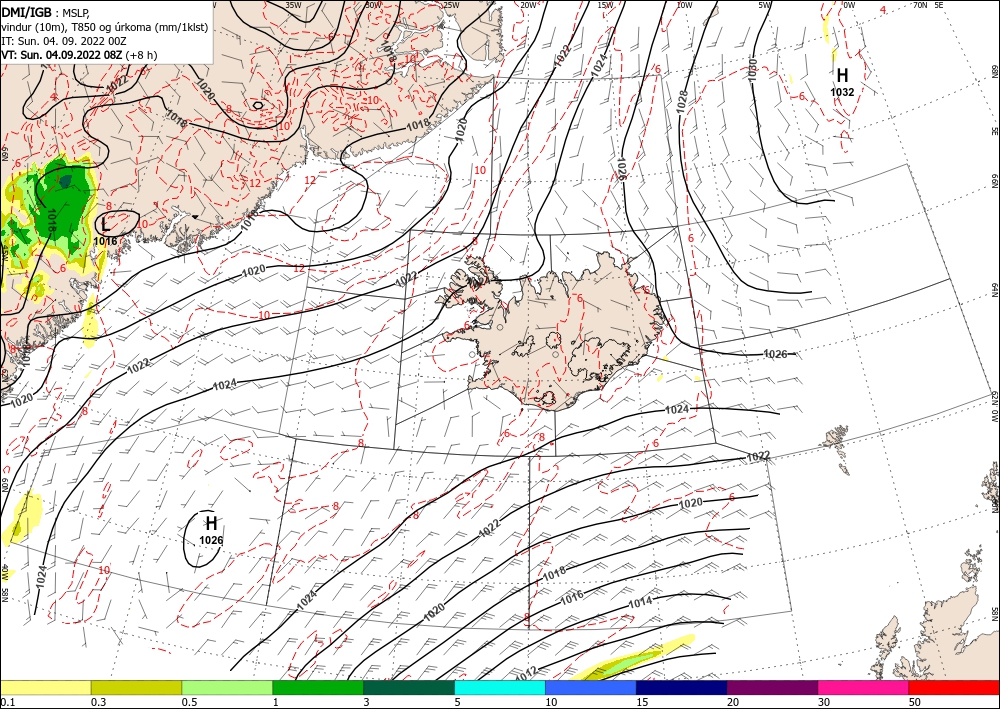The height and width of the screenshot is (709, 1000).
Task: Click the '30' legend value
Action: (823, 702)
